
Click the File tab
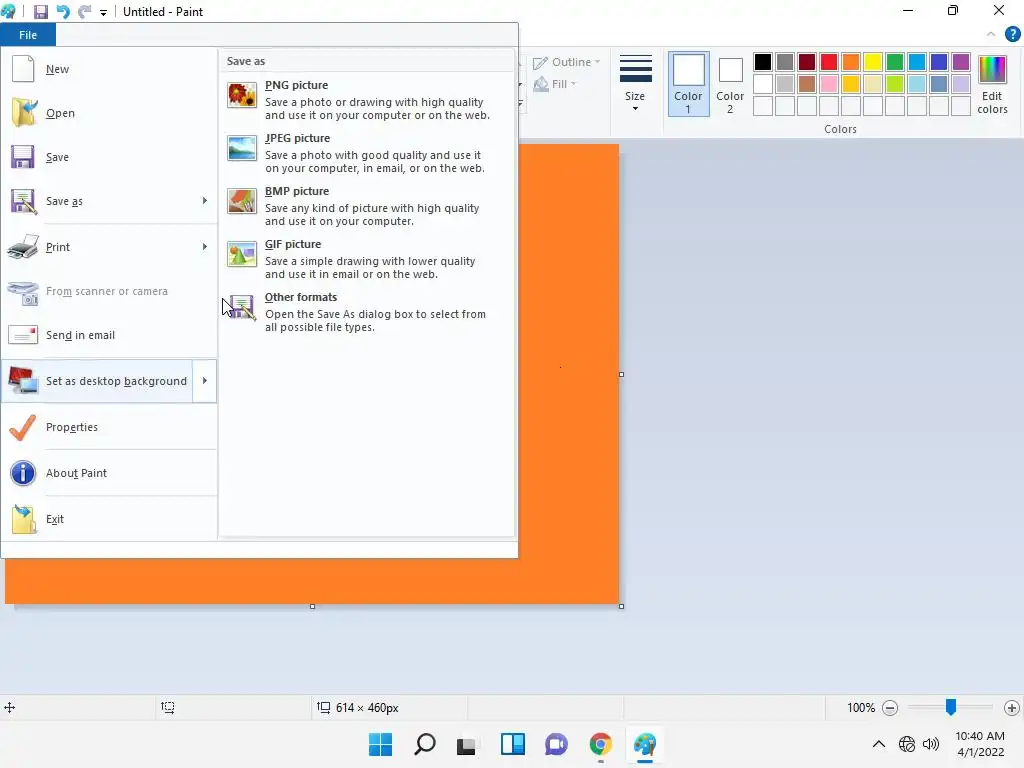click(x=28, y=35)
